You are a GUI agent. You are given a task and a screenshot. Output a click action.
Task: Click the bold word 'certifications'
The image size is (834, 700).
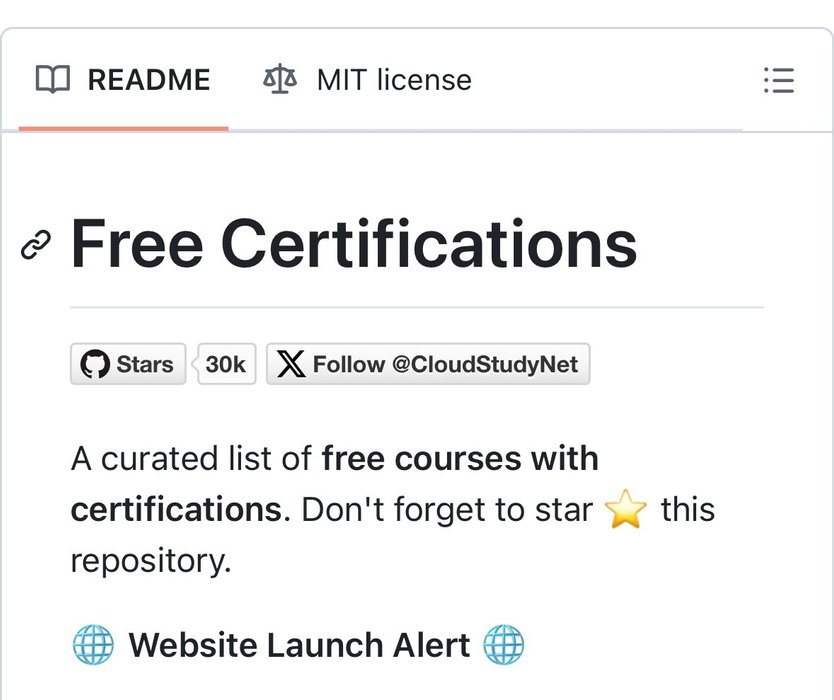pos(176,510)
